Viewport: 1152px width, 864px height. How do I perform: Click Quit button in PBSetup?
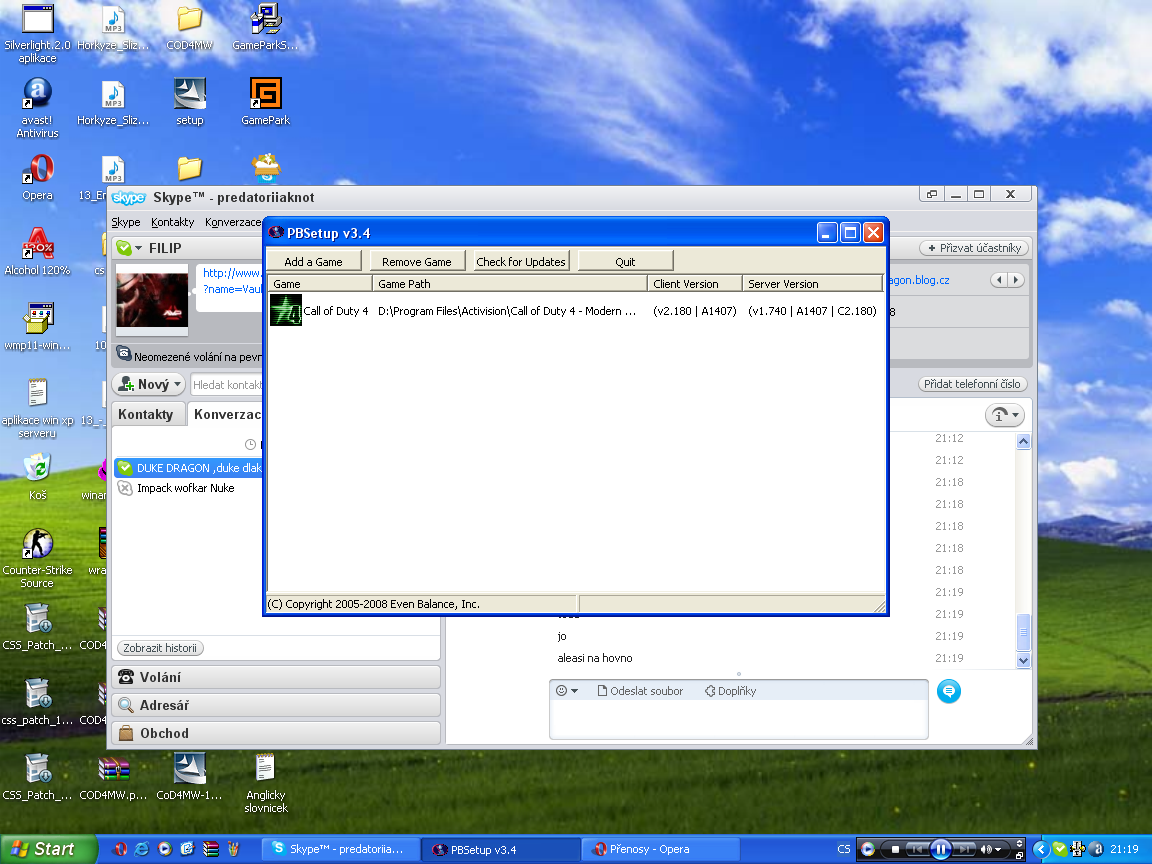(x=625, y=262)
